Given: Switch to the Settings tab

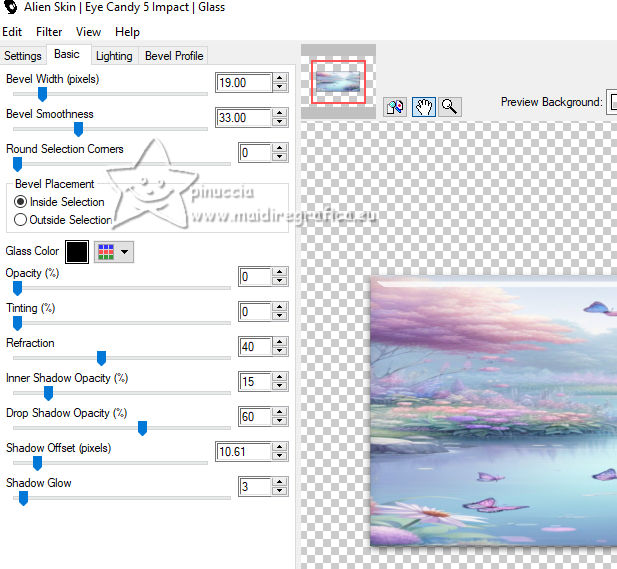Looking at the screenshot, I should (x=22, y=56).
